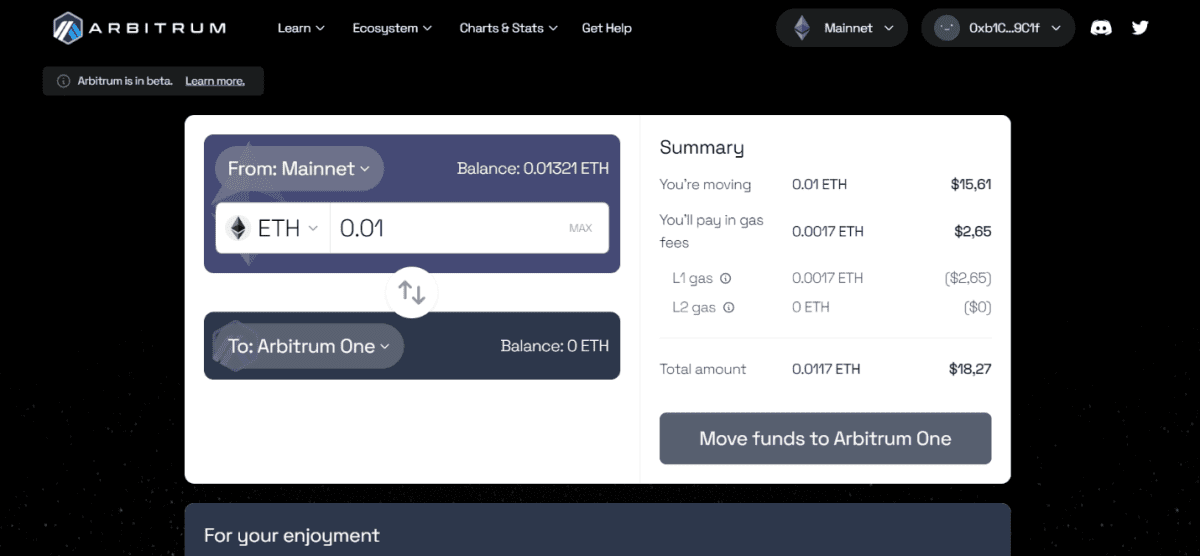Click the MAX amount button

(580, 228)
